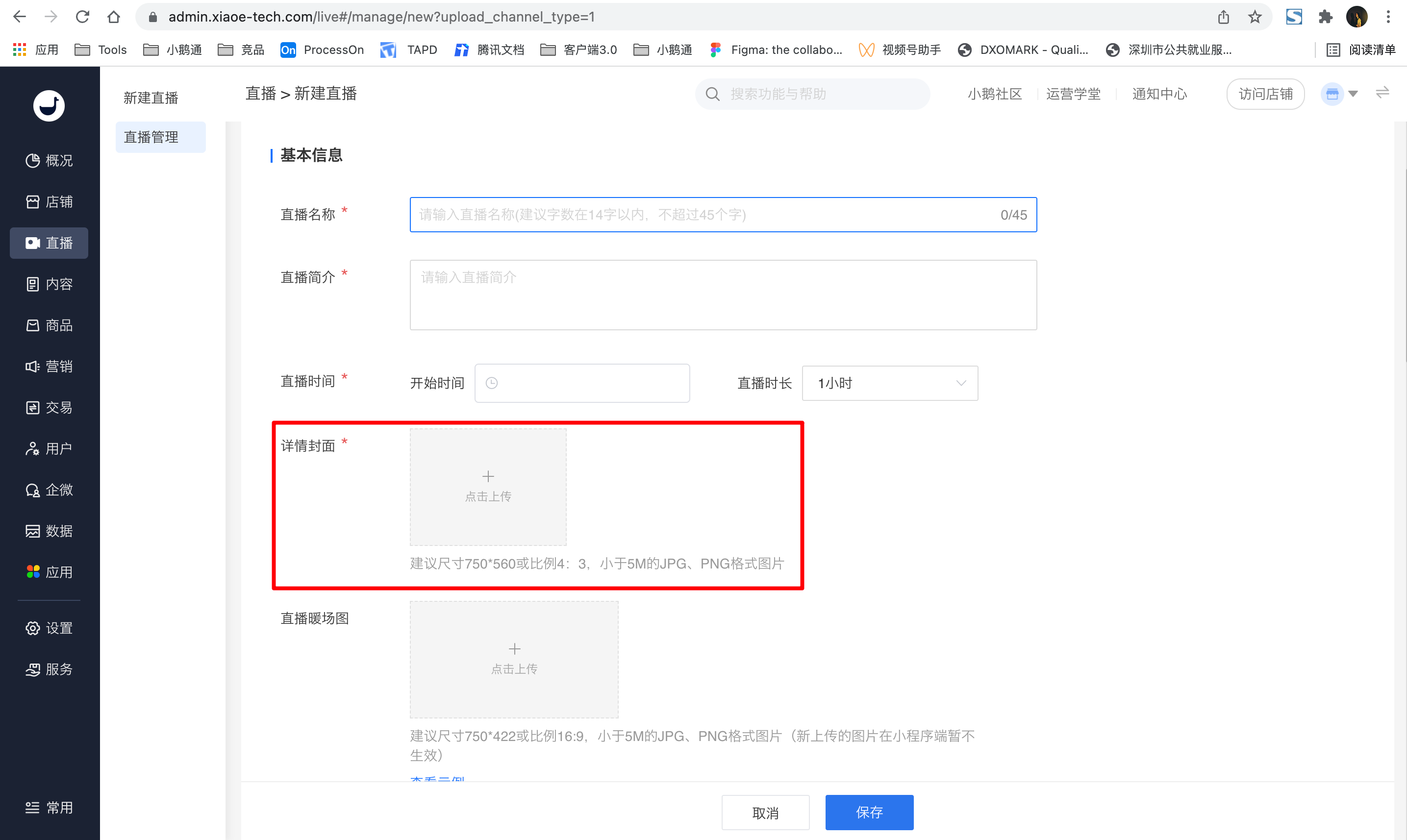Focus the 直播名称 input field
Image resolution: width=1407 pixels, height=840 pixels.
pyautogui.click(x=723, y=215)
